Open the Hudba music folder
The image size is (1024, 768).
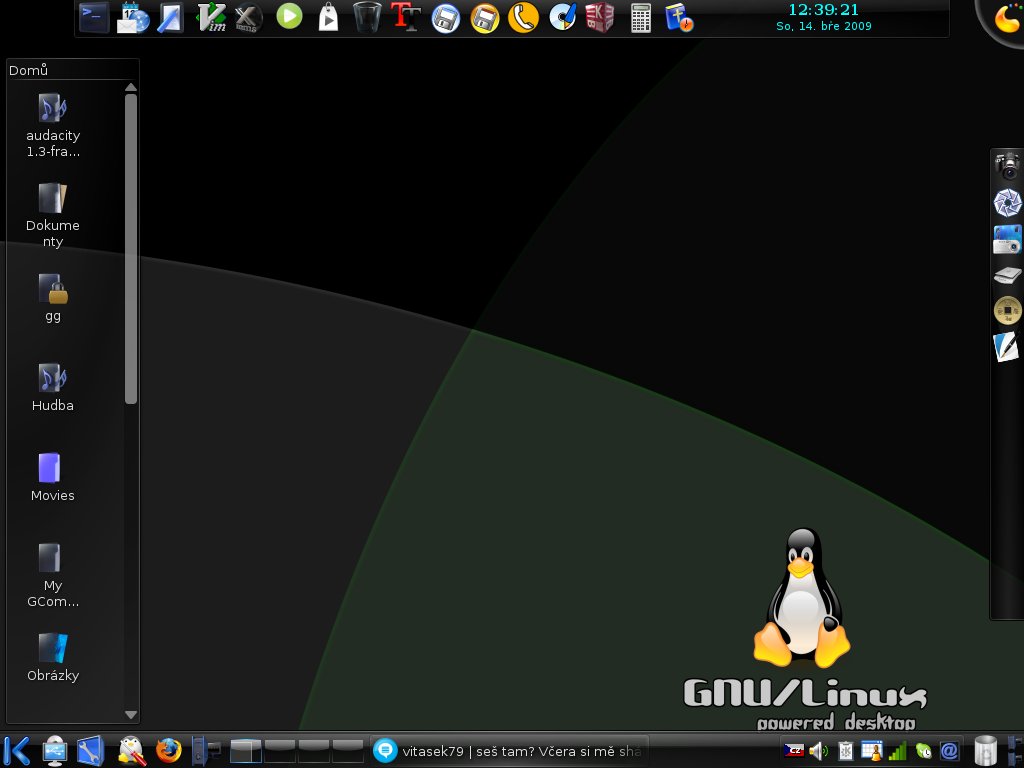point(52,388)
